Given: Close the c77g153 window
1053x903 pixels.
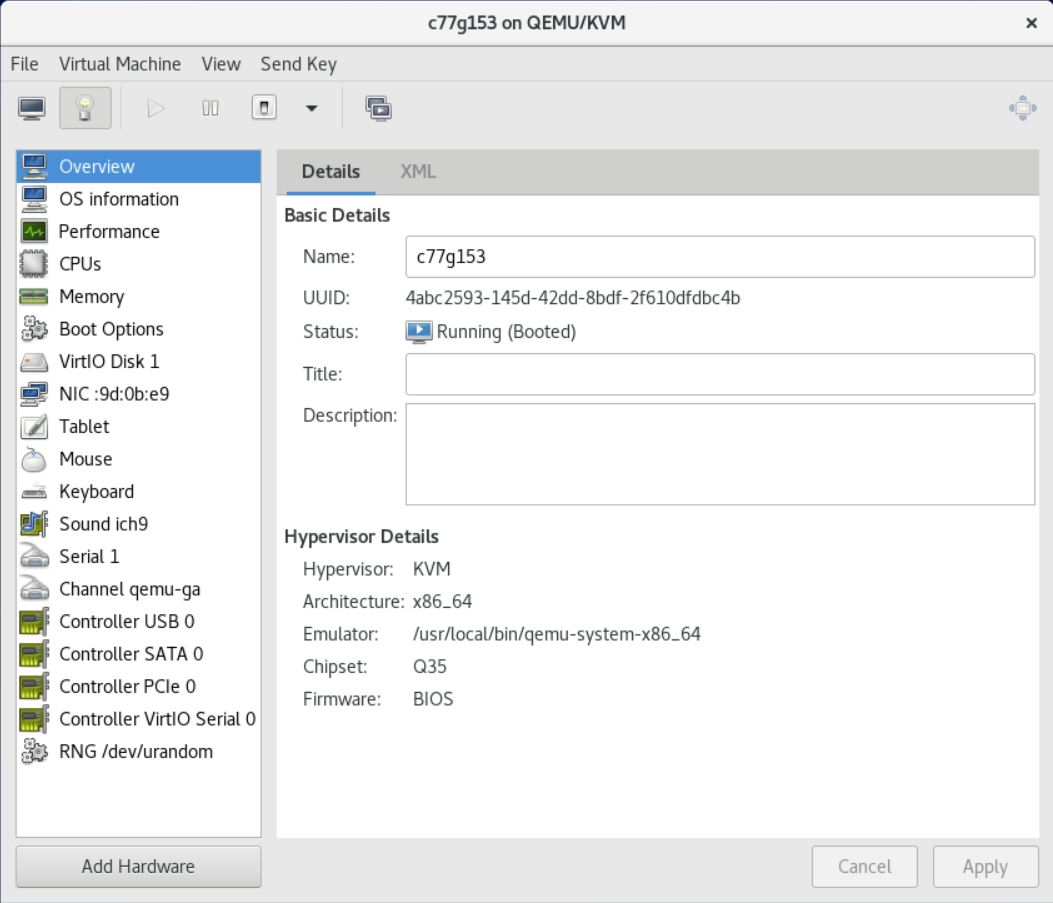Looking at the screenshot, I should (x=1032, y=23).
